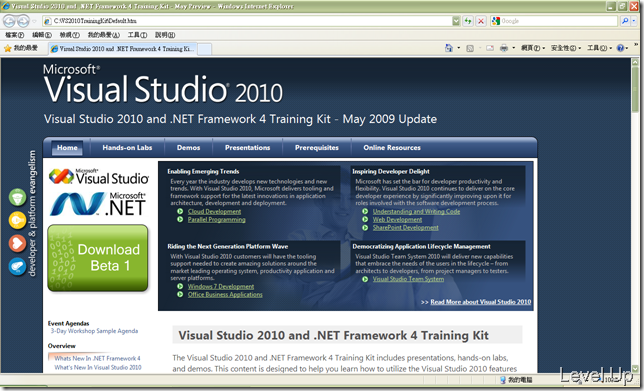Screen dimensions: 644x391
Task: Open the Prerequisites navigation tab
Action: pos(317,148)
